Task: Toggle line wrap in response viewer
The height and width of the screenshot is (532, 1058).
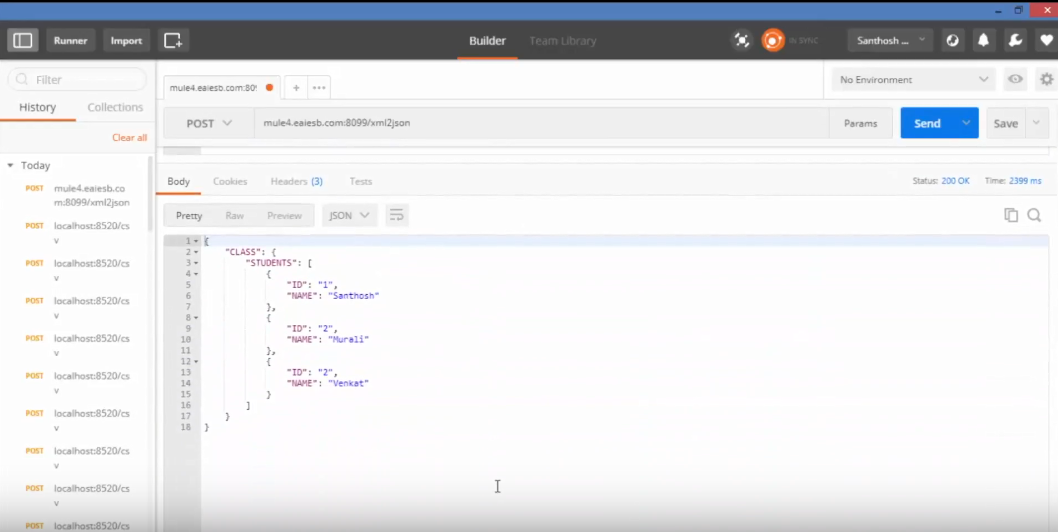Action: tap(397, 215)
